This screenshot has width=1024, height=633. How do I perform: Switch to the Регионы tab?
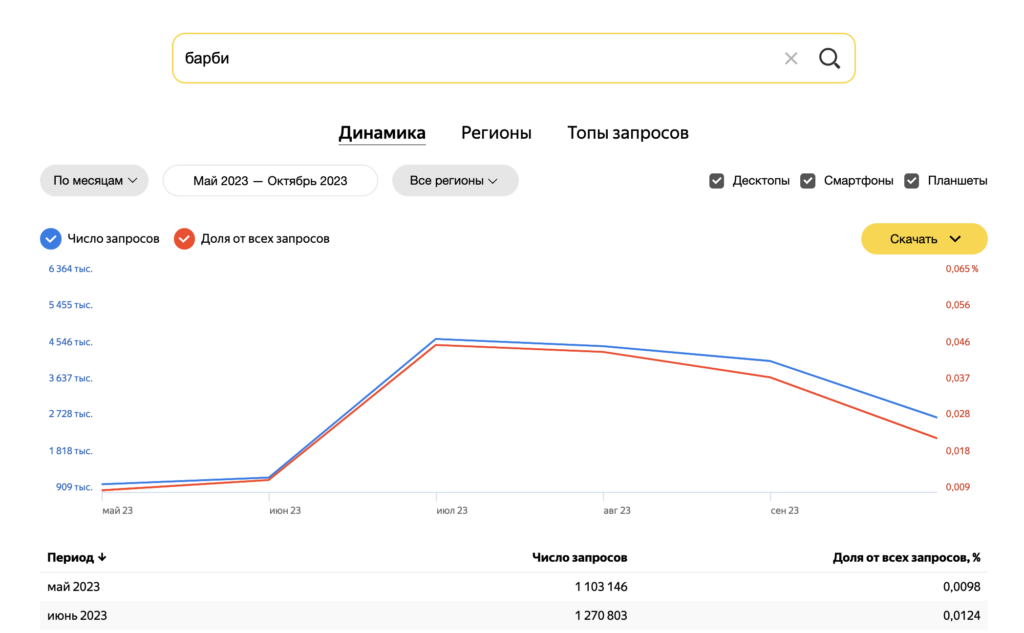point(496,133)
